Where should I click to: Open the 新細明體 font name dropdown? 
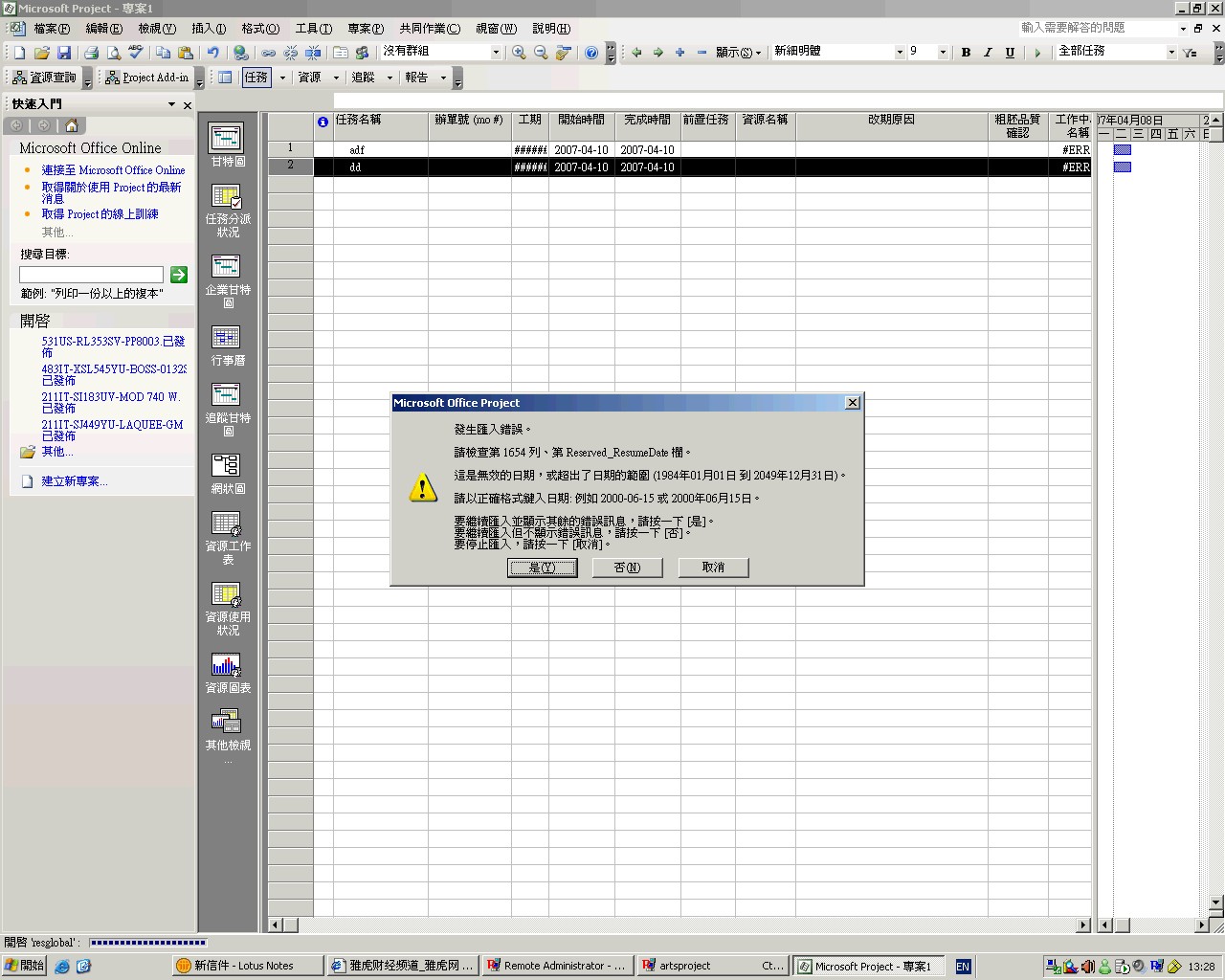[900, 53]
